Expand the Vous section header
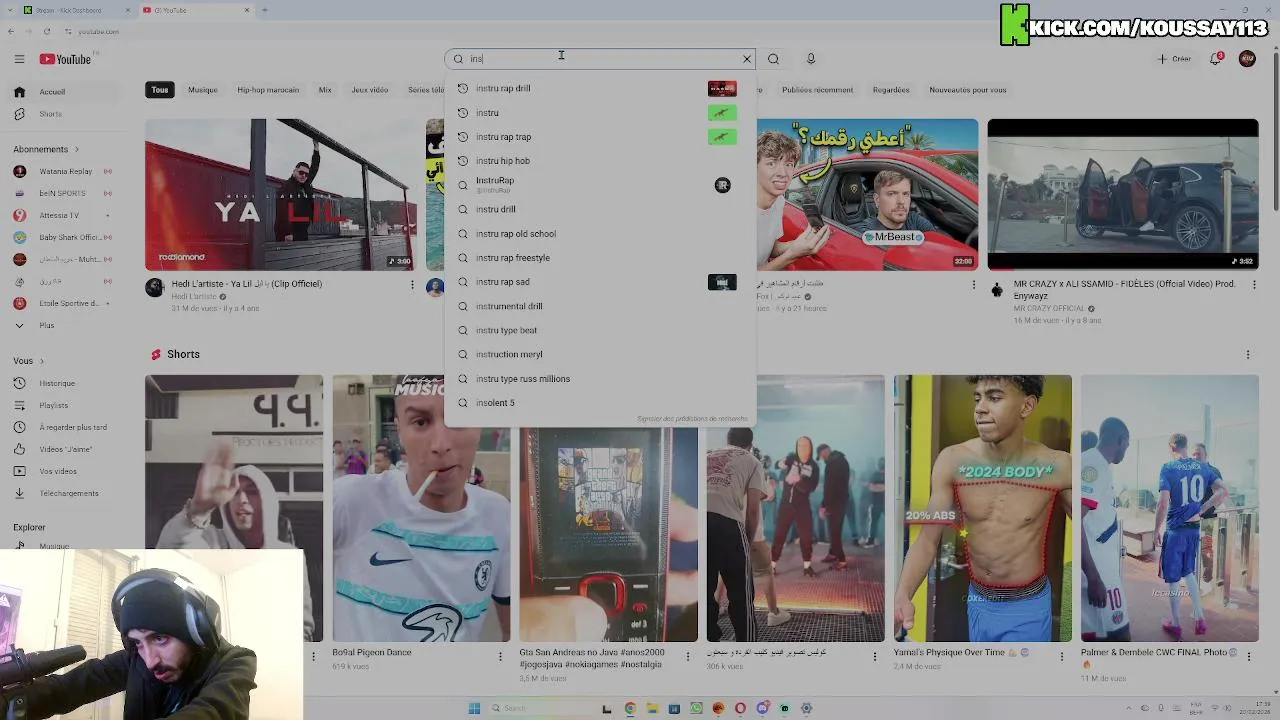Viewport: 1280px width, 720px height. click(x=29, y=361)
